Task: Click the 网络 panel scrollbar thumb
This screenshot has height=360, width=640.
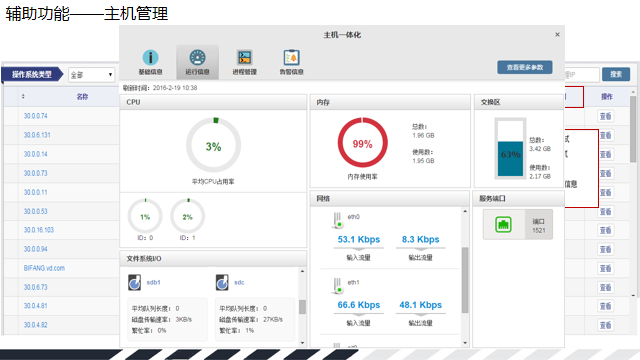Action: coord(464,280)
